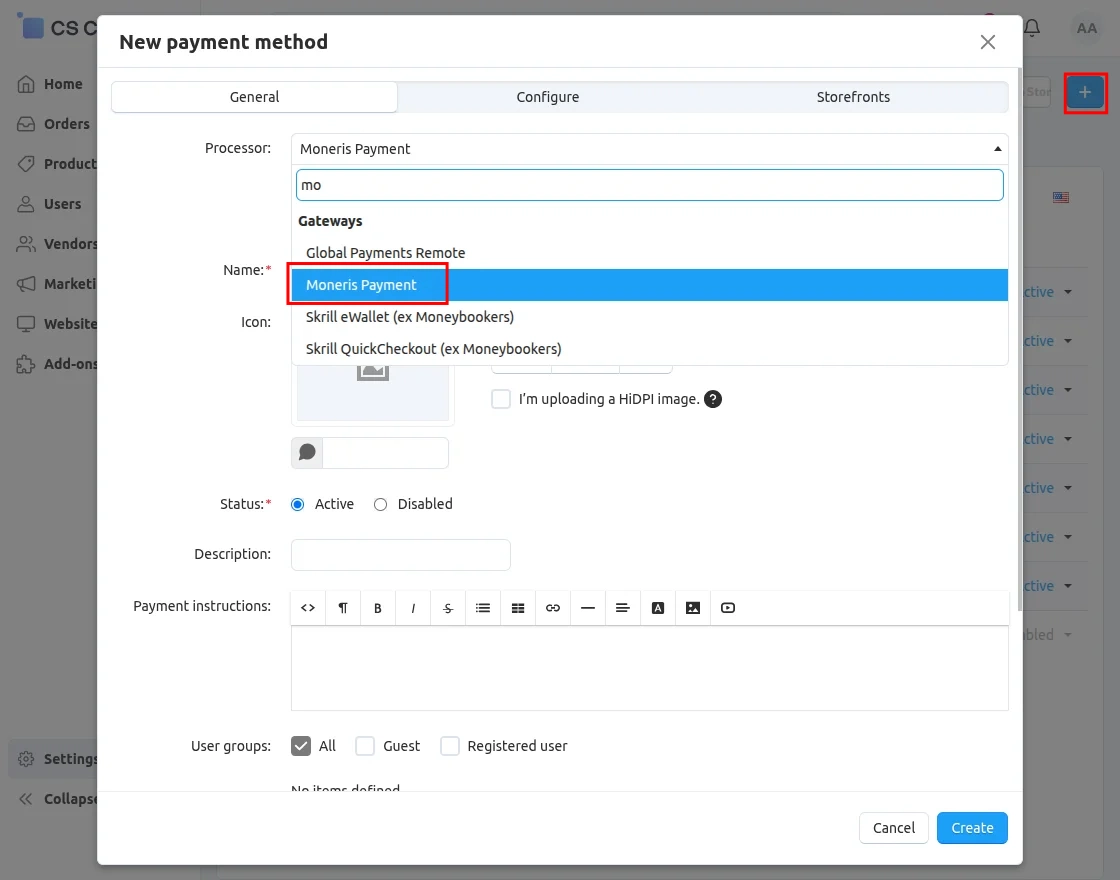This screenshot has width=1120, height=880.
Task: Click the dialog vertical scrollbar
Action: tap(1019, 339)
